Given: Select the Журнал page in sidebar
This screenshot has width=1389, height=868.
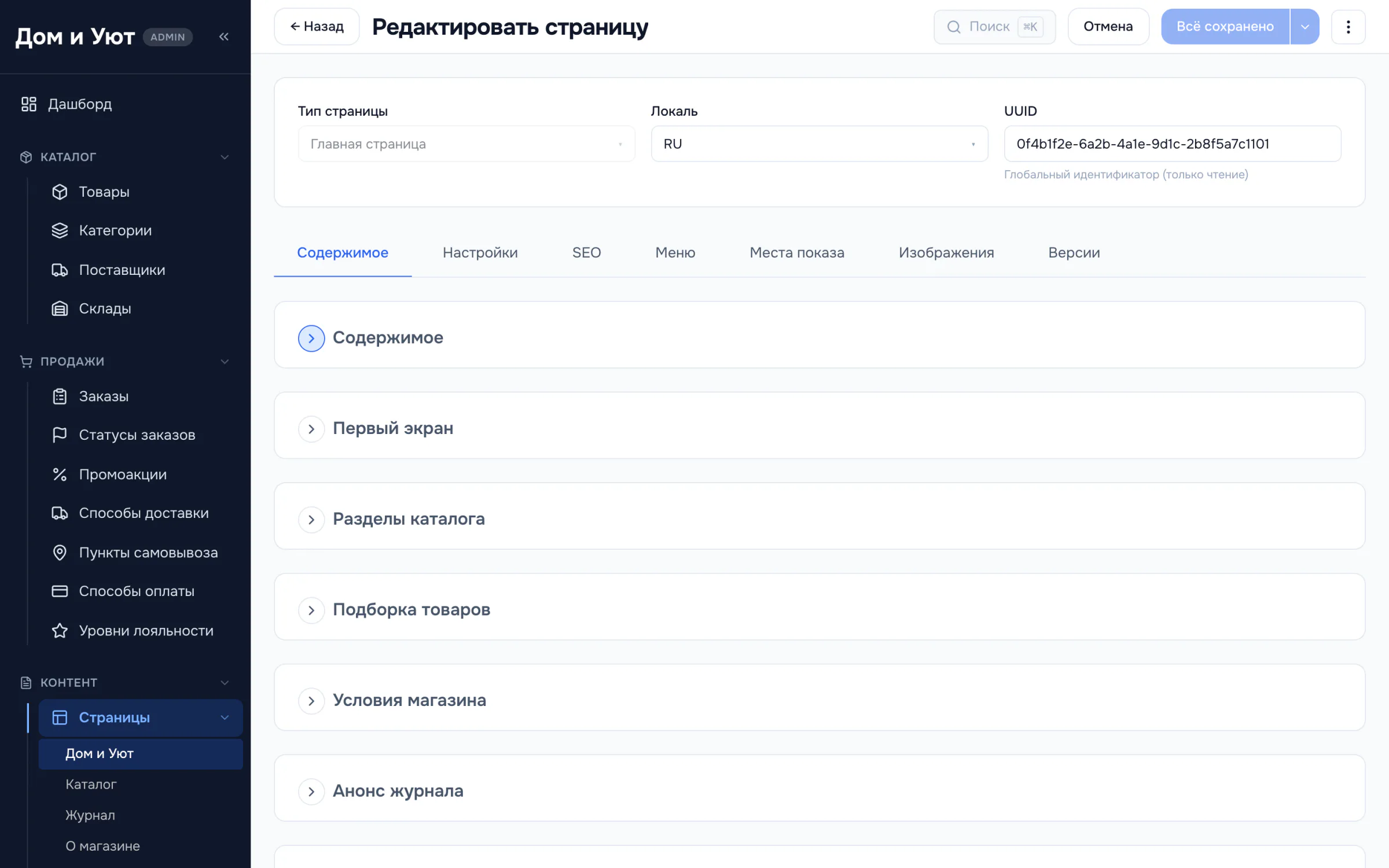Looking at the screenshot, I should coord(141,815).
